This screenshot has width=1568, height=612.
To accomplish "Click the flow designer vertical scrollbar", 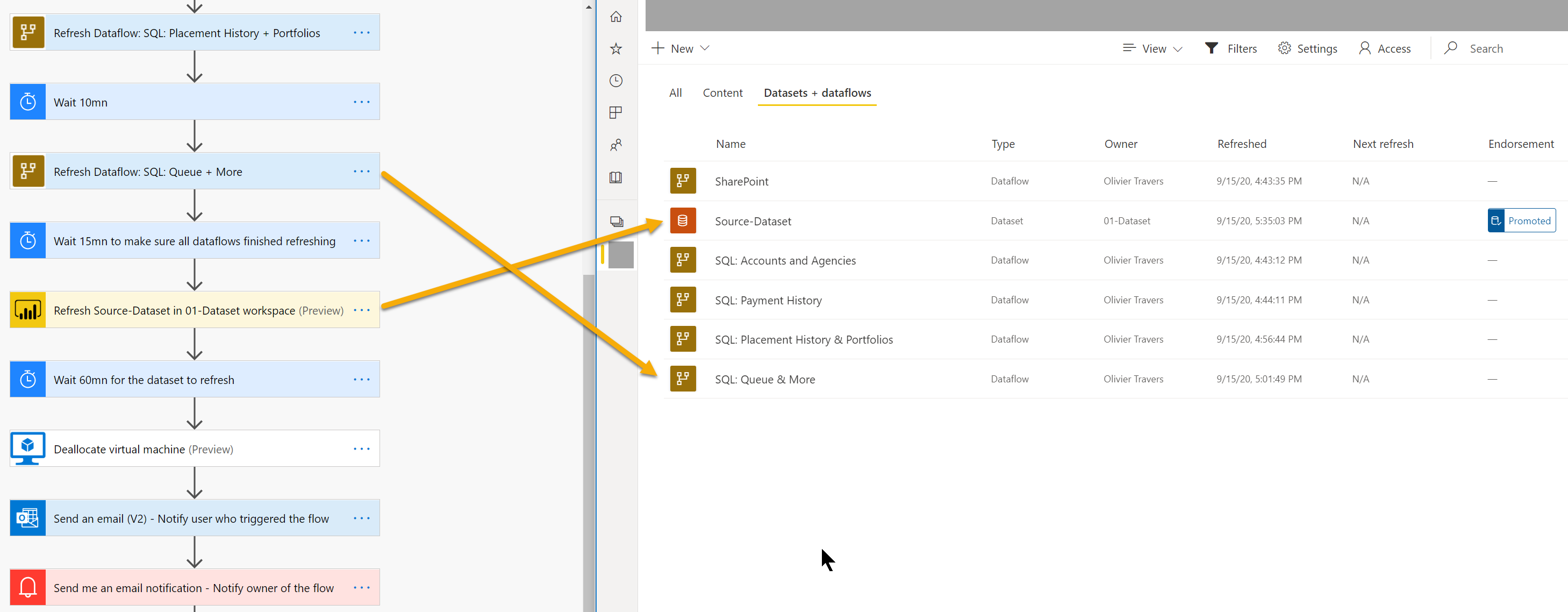I will coord(588,443).
